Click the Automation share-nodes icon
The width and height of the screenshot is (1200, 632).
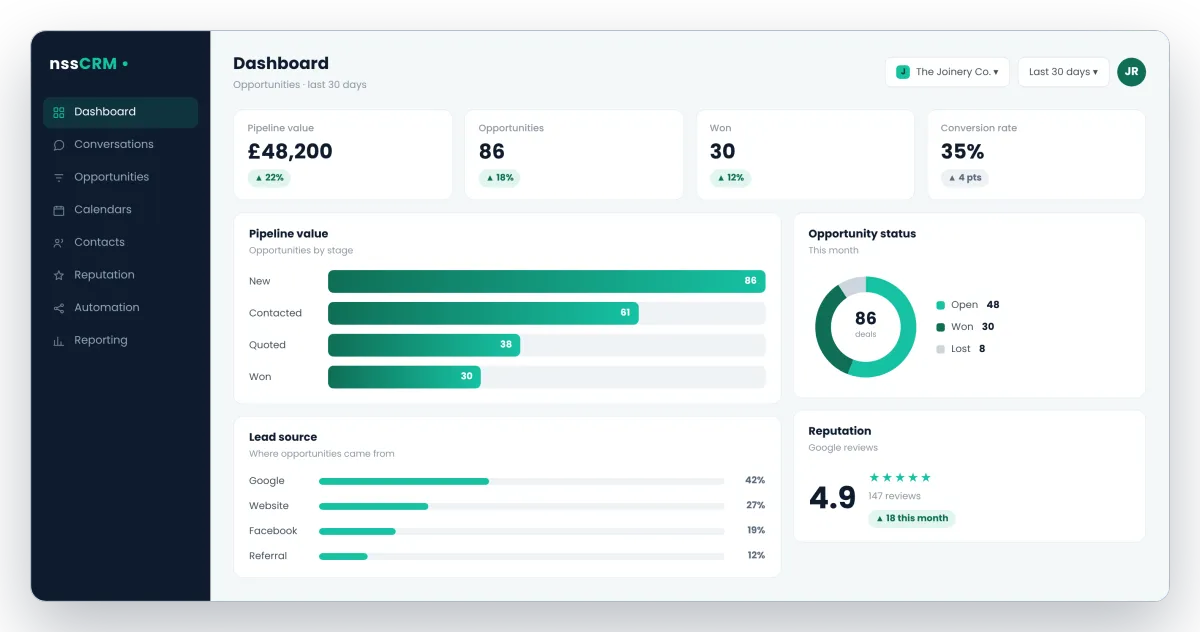(58, 308)
